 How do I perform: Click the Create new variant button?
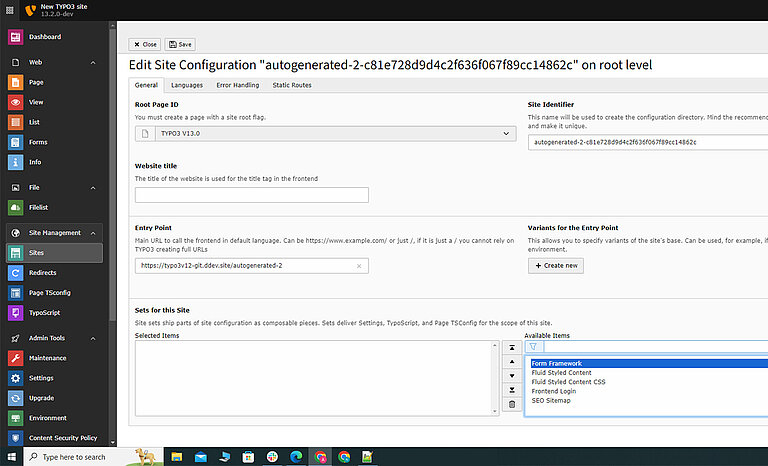(x=556, y=266)
